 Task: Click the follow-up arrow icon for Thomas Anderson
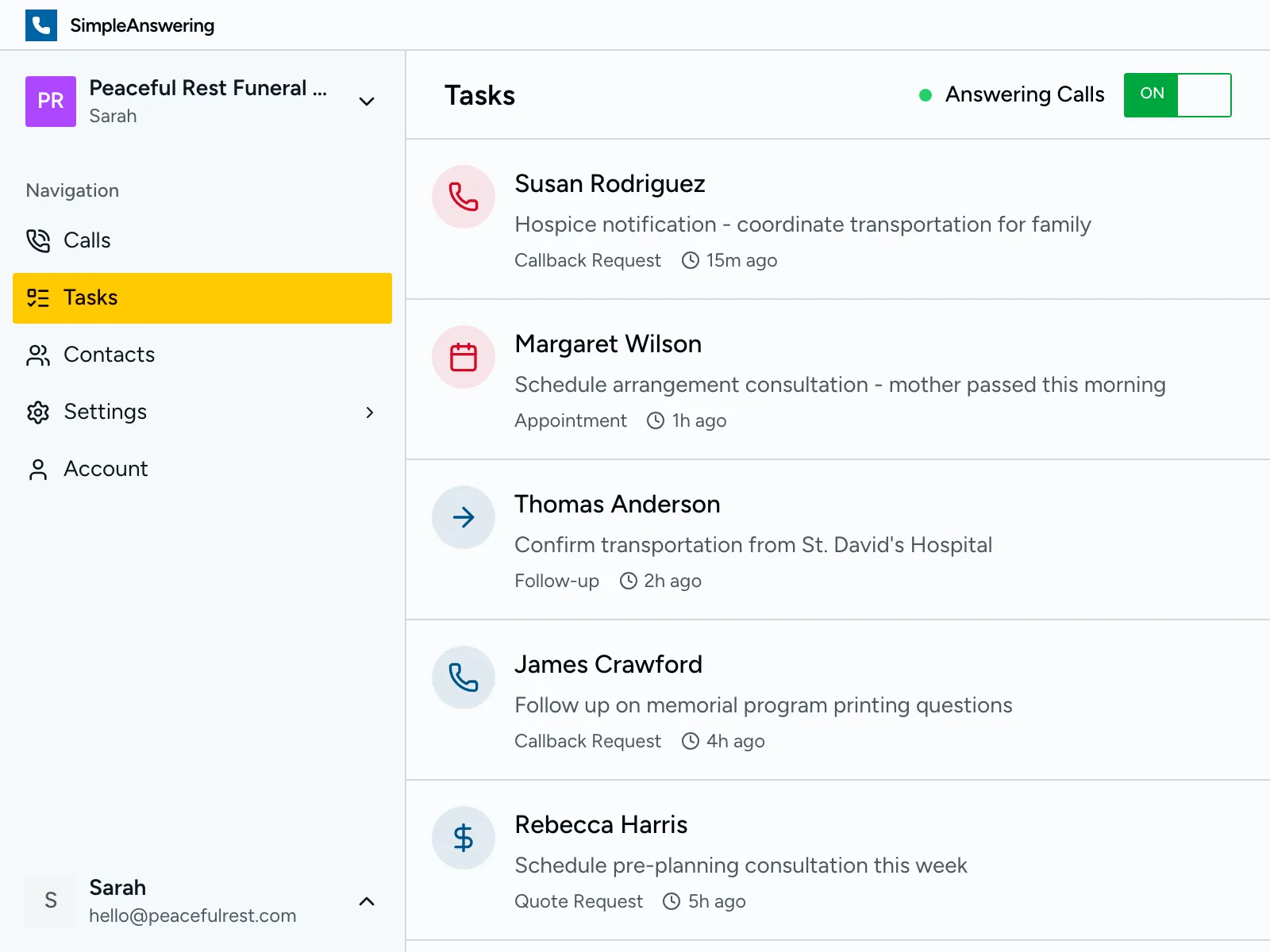pyautogui.click(x=463, y=517)
